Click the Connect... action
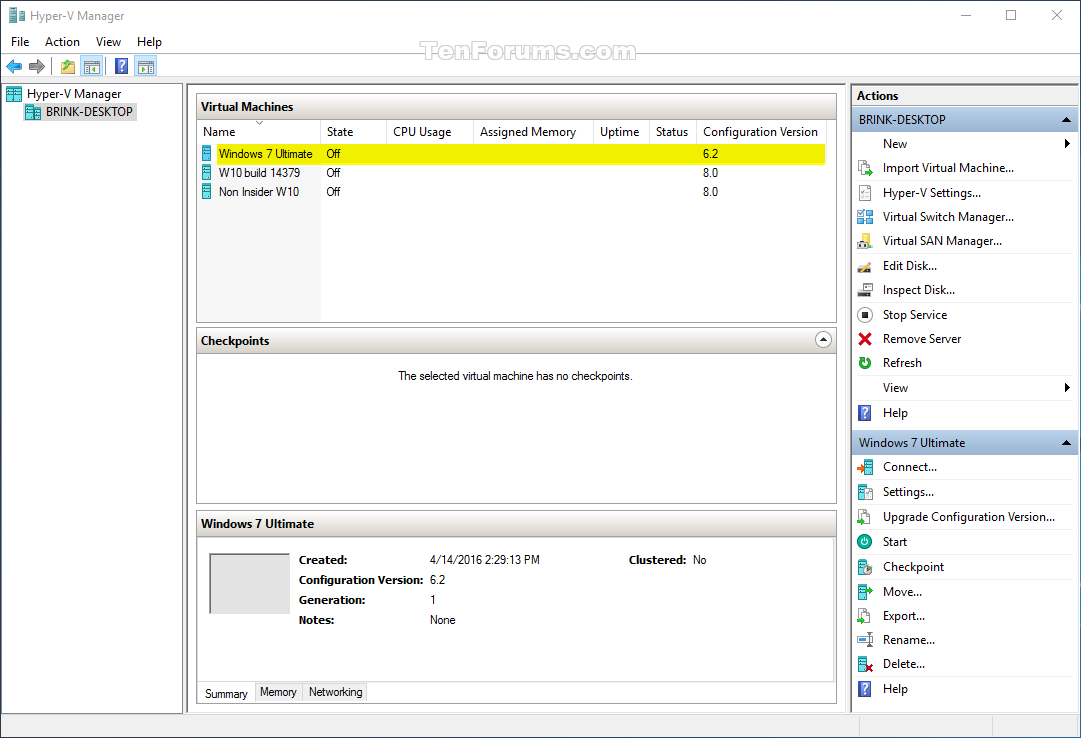Image resolution: width=1081 pixels, height=738 pixels. (x=909, y=467)
